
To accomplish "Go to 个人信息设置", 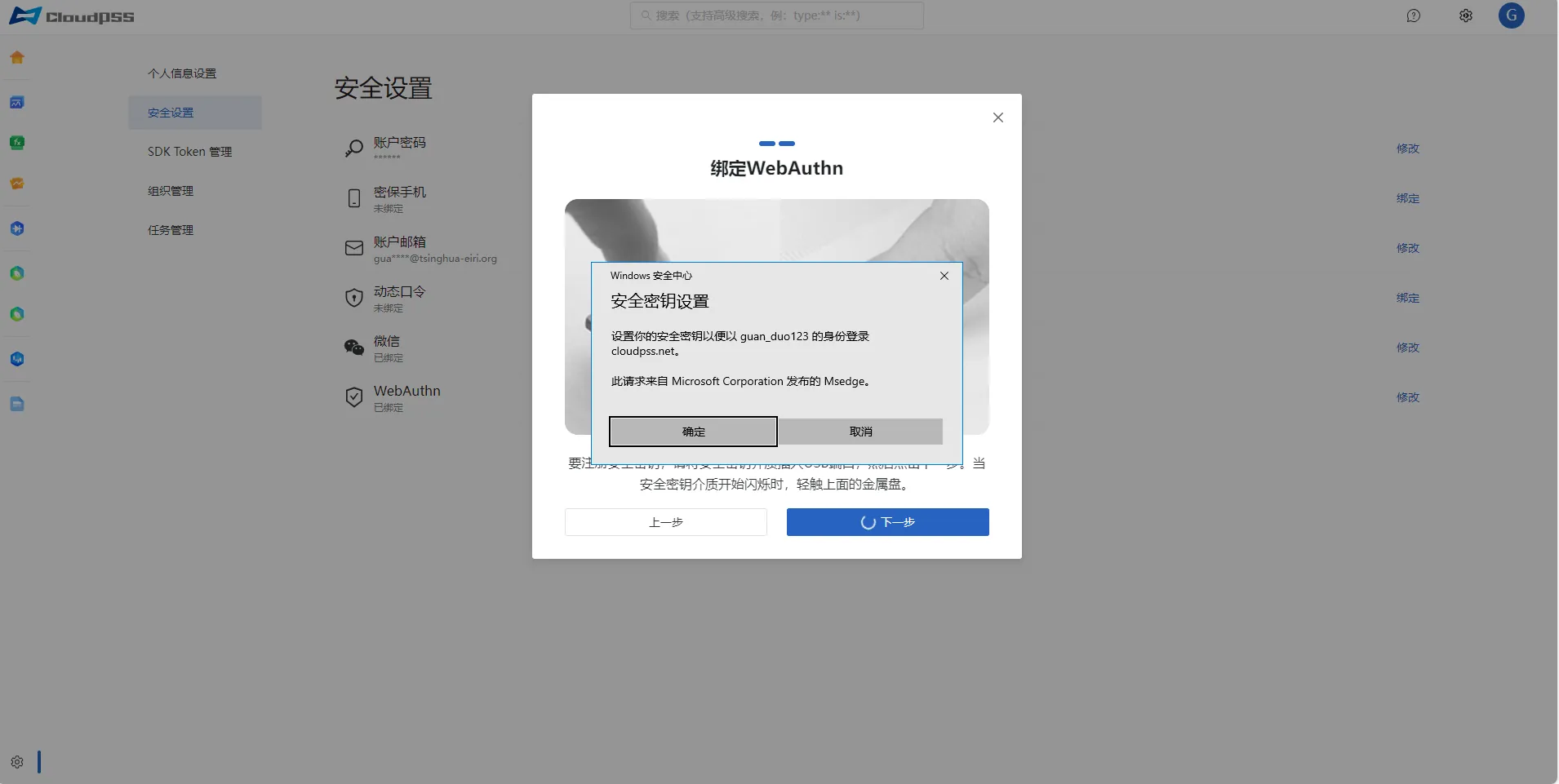I will coord(182,73).
